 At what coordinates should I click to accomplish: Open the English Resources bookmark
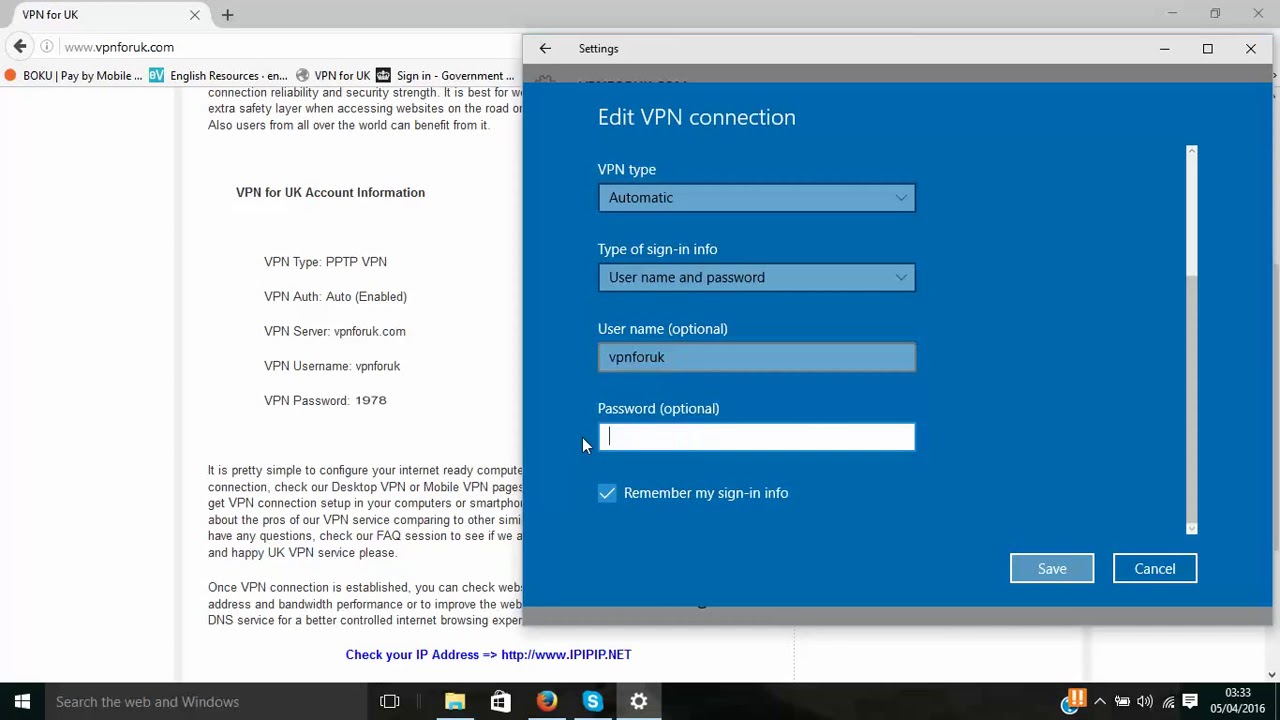(218, 76)
